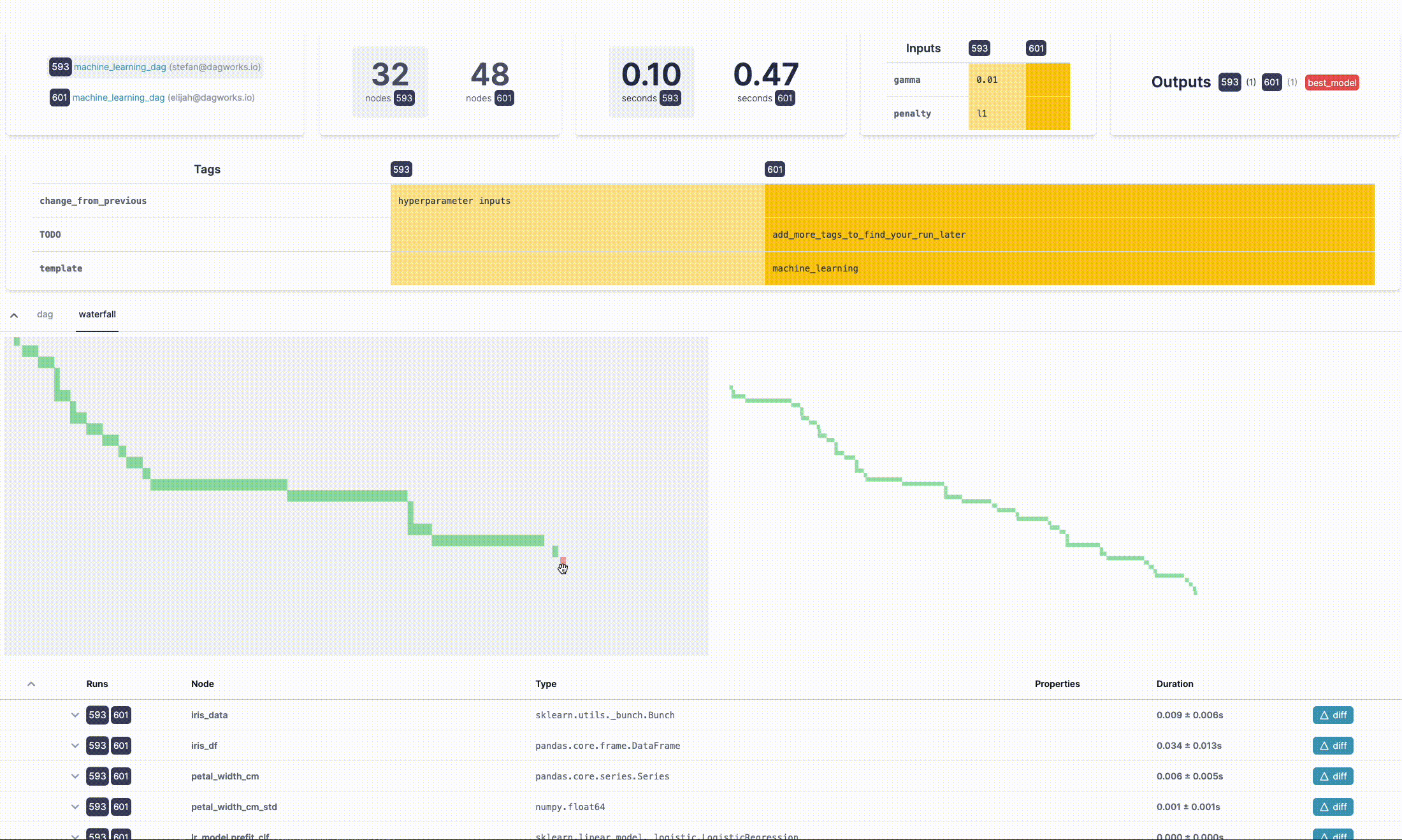Click 593 badge in iris_data row
Viewport: 1402px width, 840px height.
97,715
